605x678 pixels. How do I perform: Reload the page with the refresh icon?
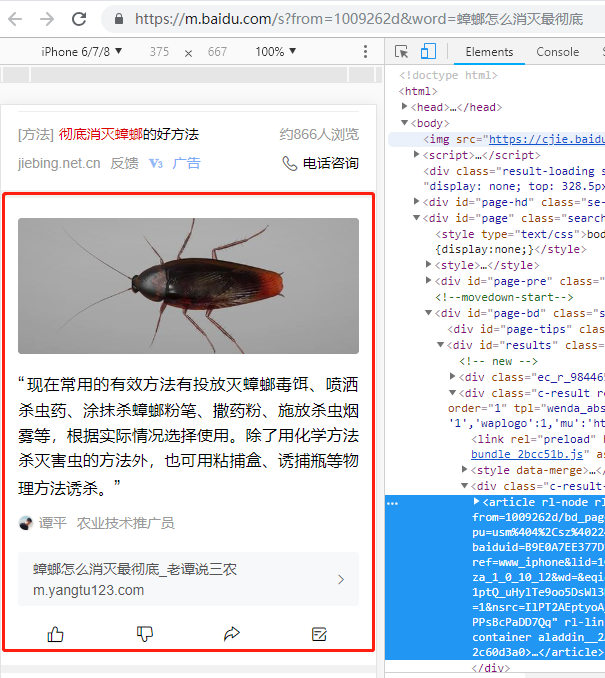coord(79,19)
